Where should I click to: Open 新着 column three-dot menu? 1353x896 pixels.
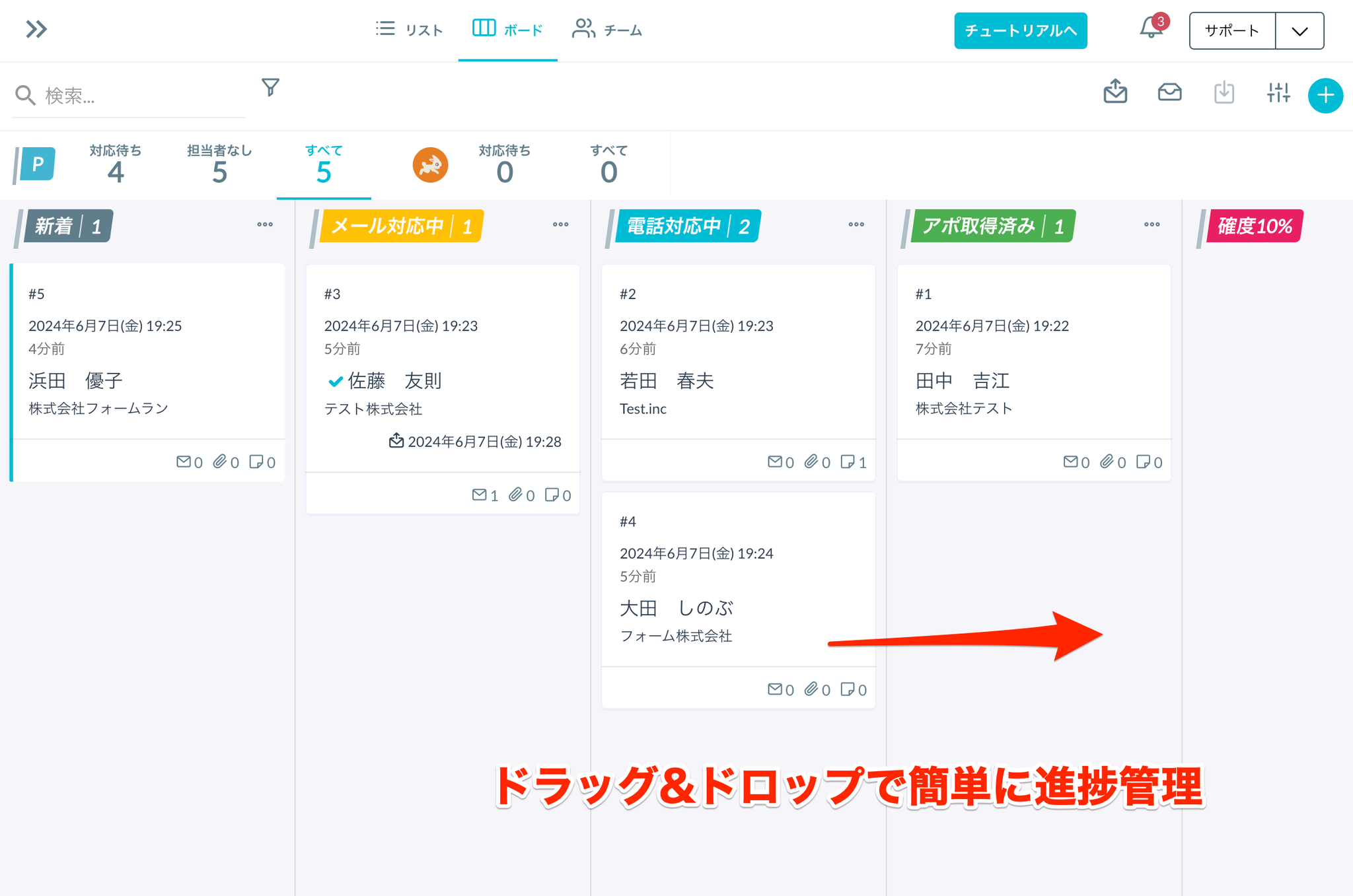[x=265, y=225]
